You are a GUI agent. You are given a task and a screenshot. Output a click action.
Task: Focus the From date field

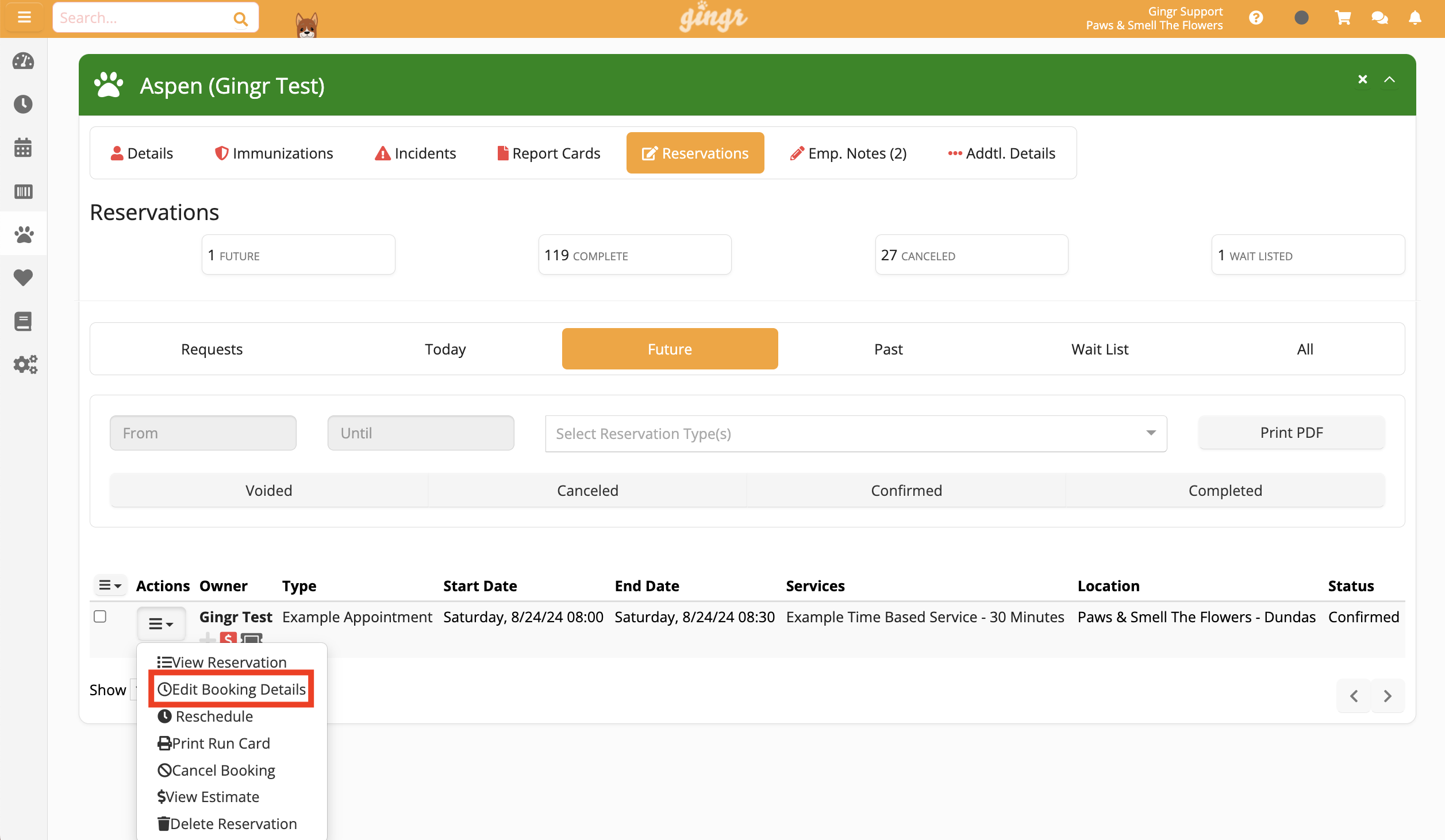click(203, 433)
